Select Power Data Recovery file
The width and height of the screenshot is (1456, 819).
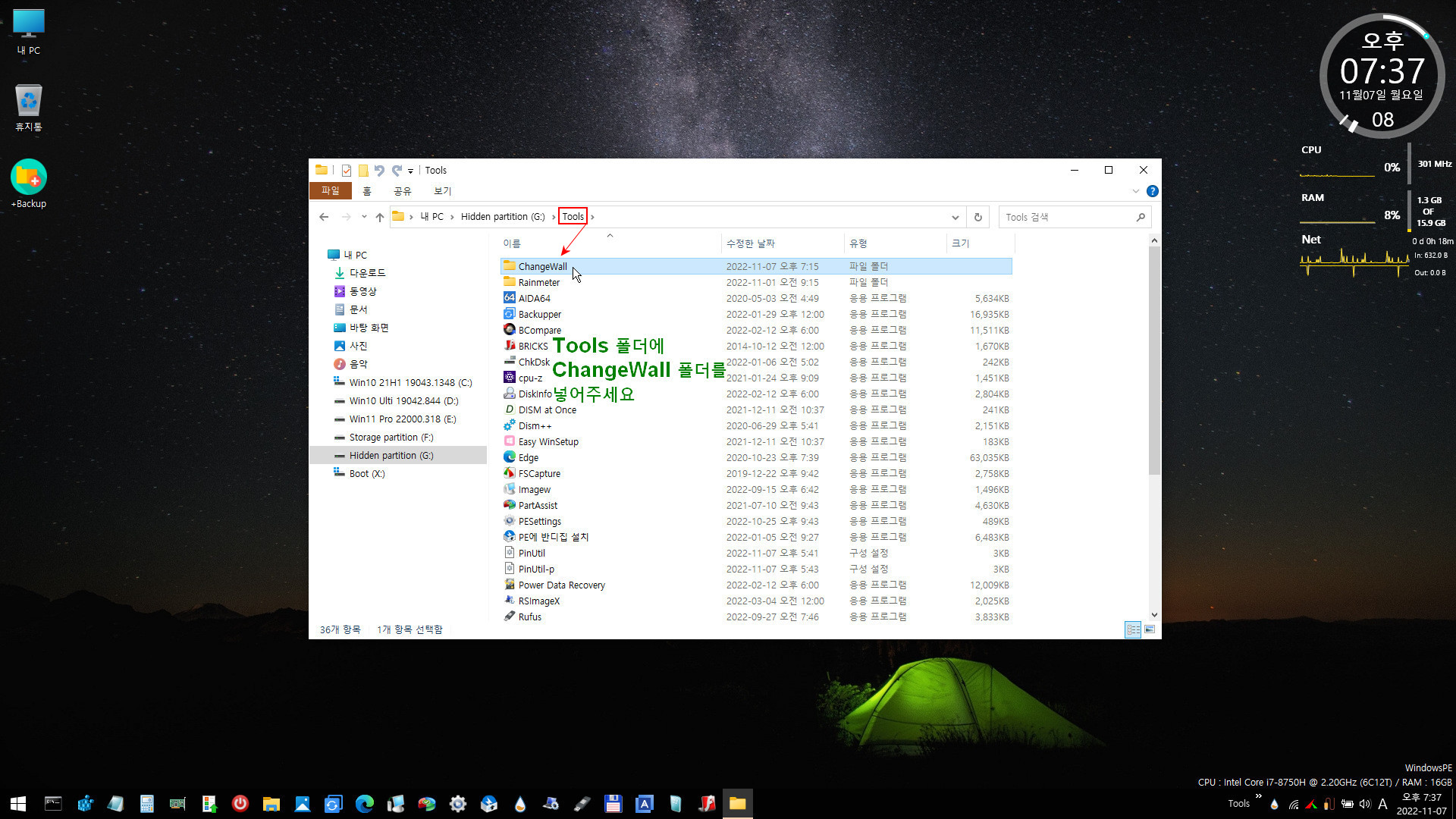coord(756,585)
